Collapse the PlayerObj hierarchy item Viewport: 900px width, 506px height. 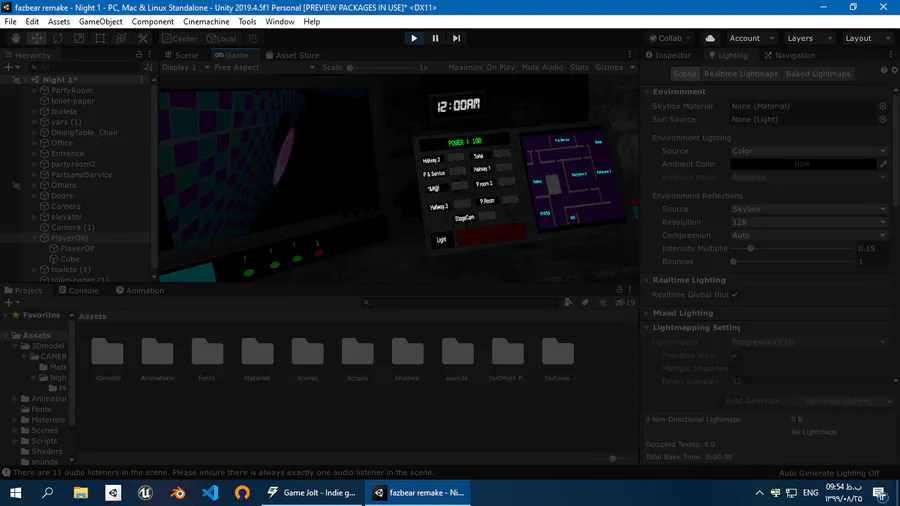34,238
